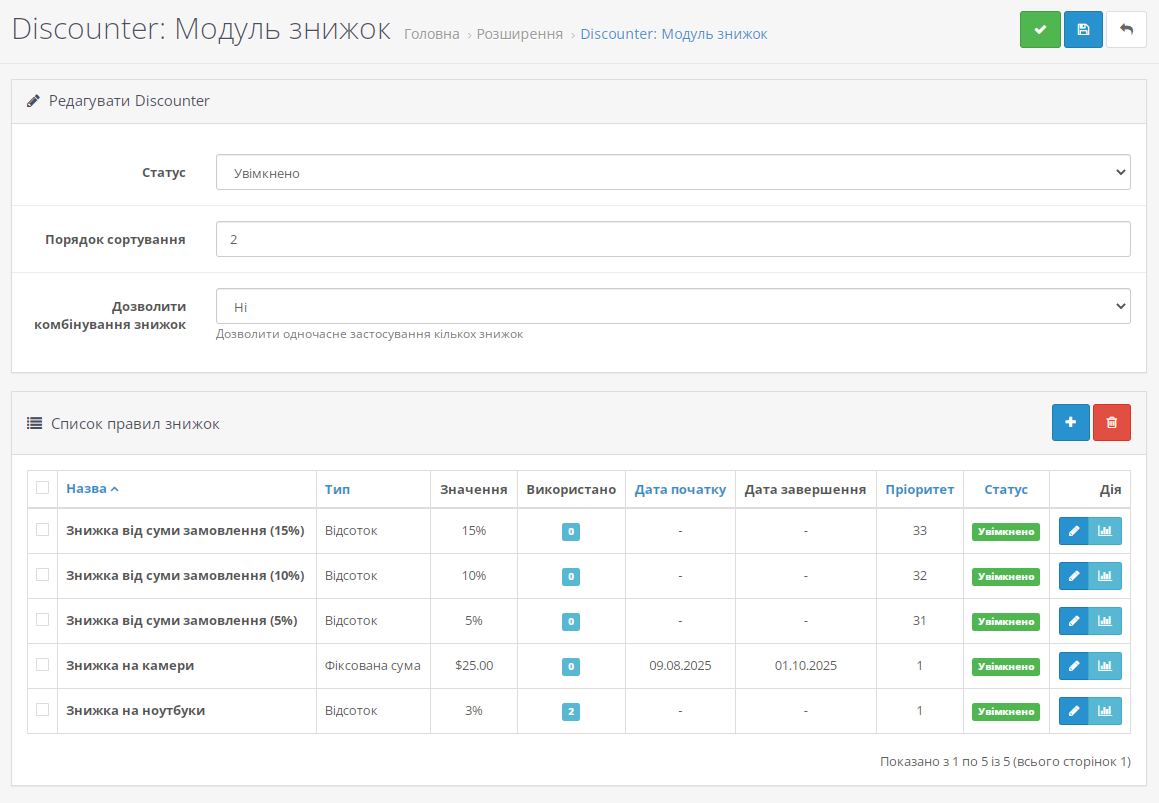Show statistics for the 5% discount rule
Viewport: 1159px width, 803px height.
click(x=1105, y=621)
